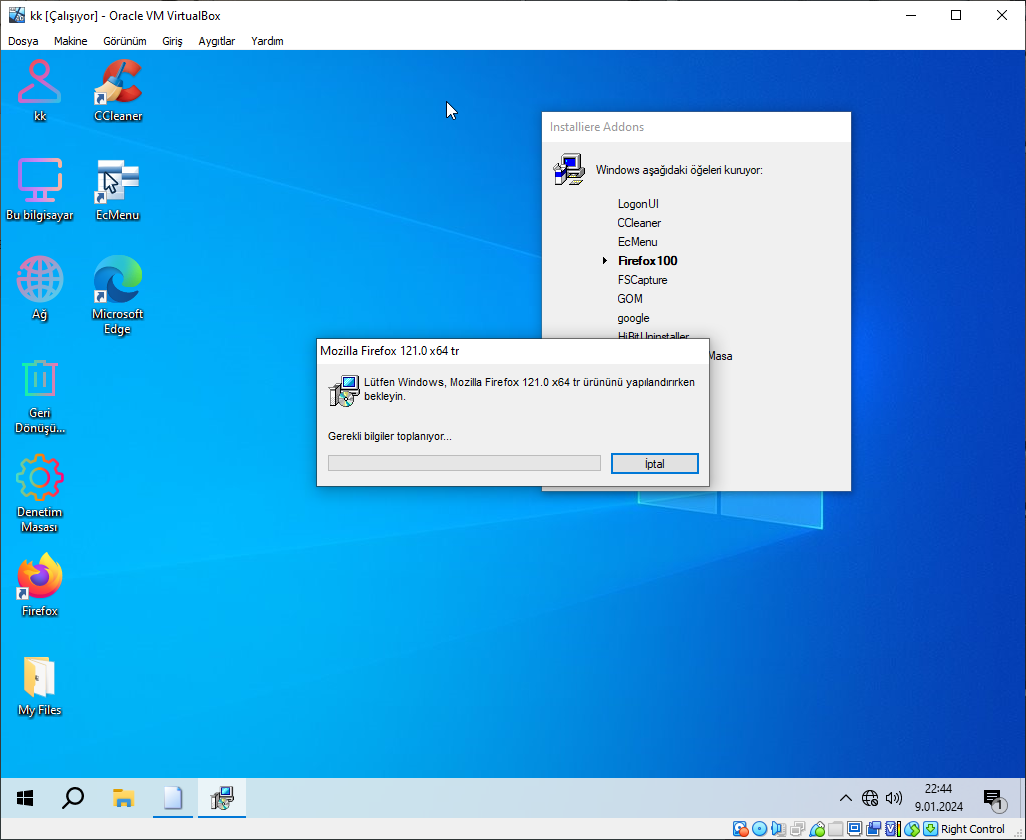Viewport: 1026px width, 840px height.
Task: Click the 'Gerekli bilgiler toplanıyor...' status text
Action: click(x=390, y=436)
